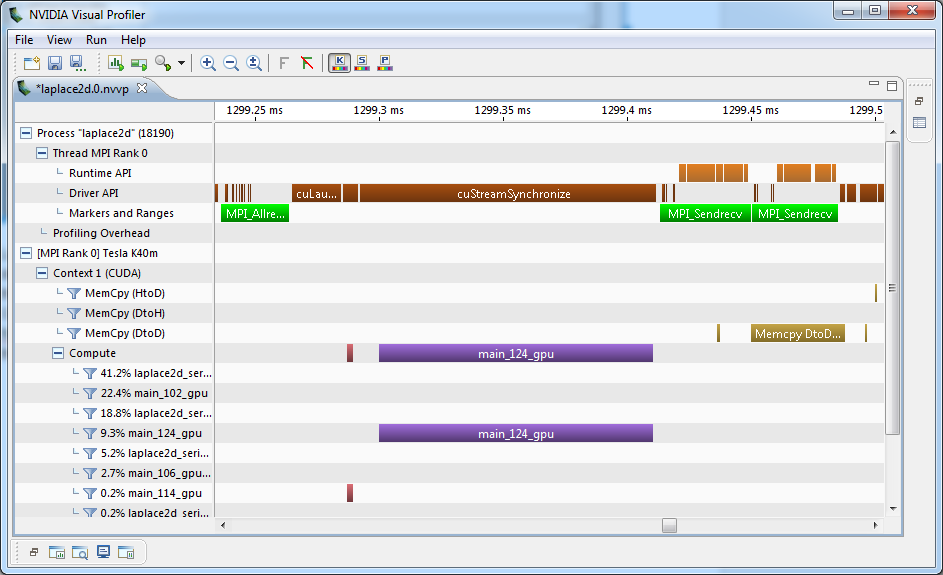This screenshot has height=575, width=943.
Task: Click the horizontal timeline scrollbar thumb
Action: click(669, 525)
